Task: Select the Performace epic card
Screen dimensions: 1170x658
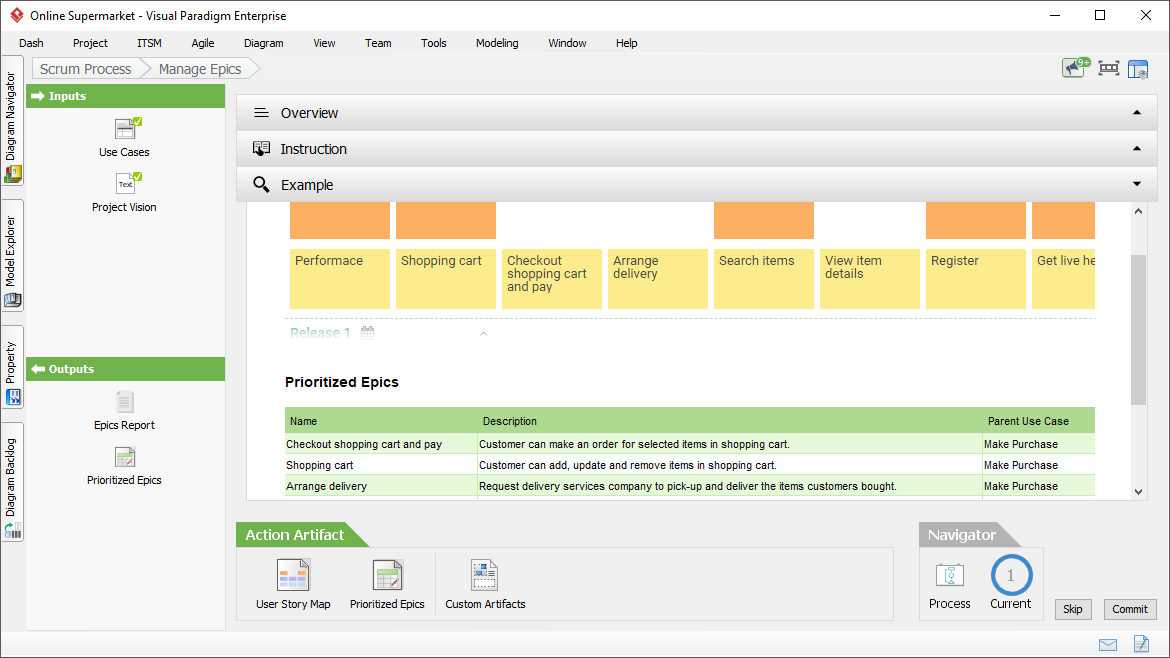Action: [x=340, y=278]
